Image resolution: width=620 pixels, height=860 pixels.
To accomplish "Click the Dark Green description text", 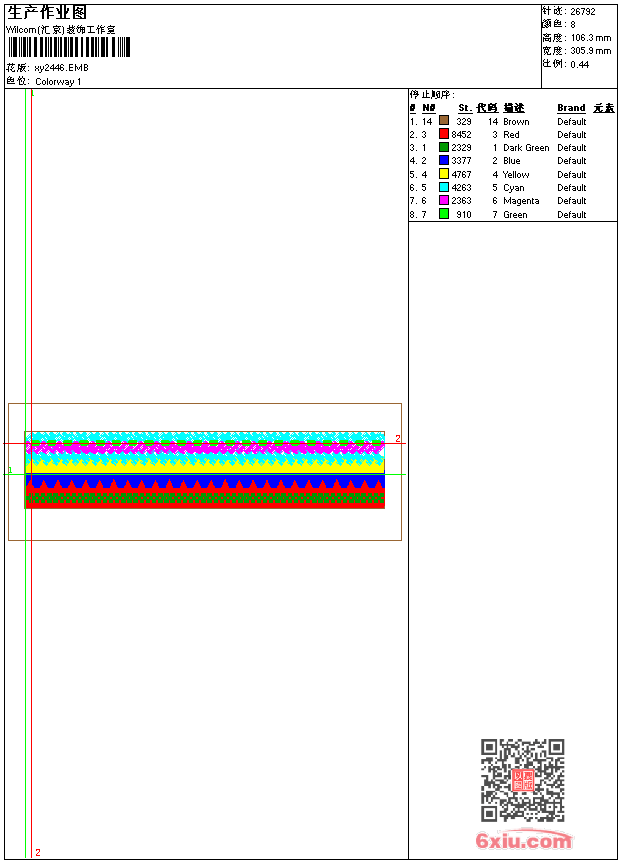I will pyautogui.click(x=526, y=148).
